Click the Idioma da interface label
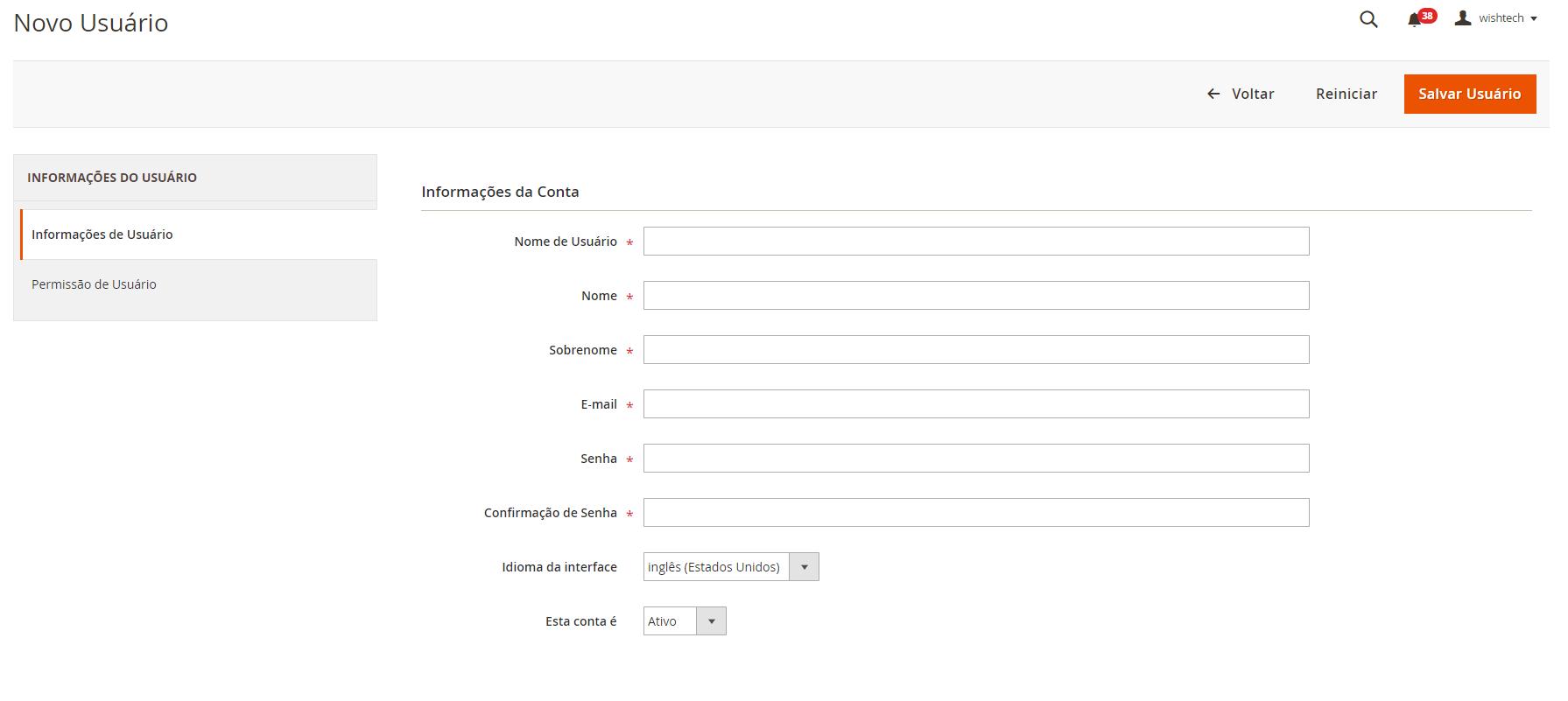Screen dimensions: 1568x701 click(559, 567)
